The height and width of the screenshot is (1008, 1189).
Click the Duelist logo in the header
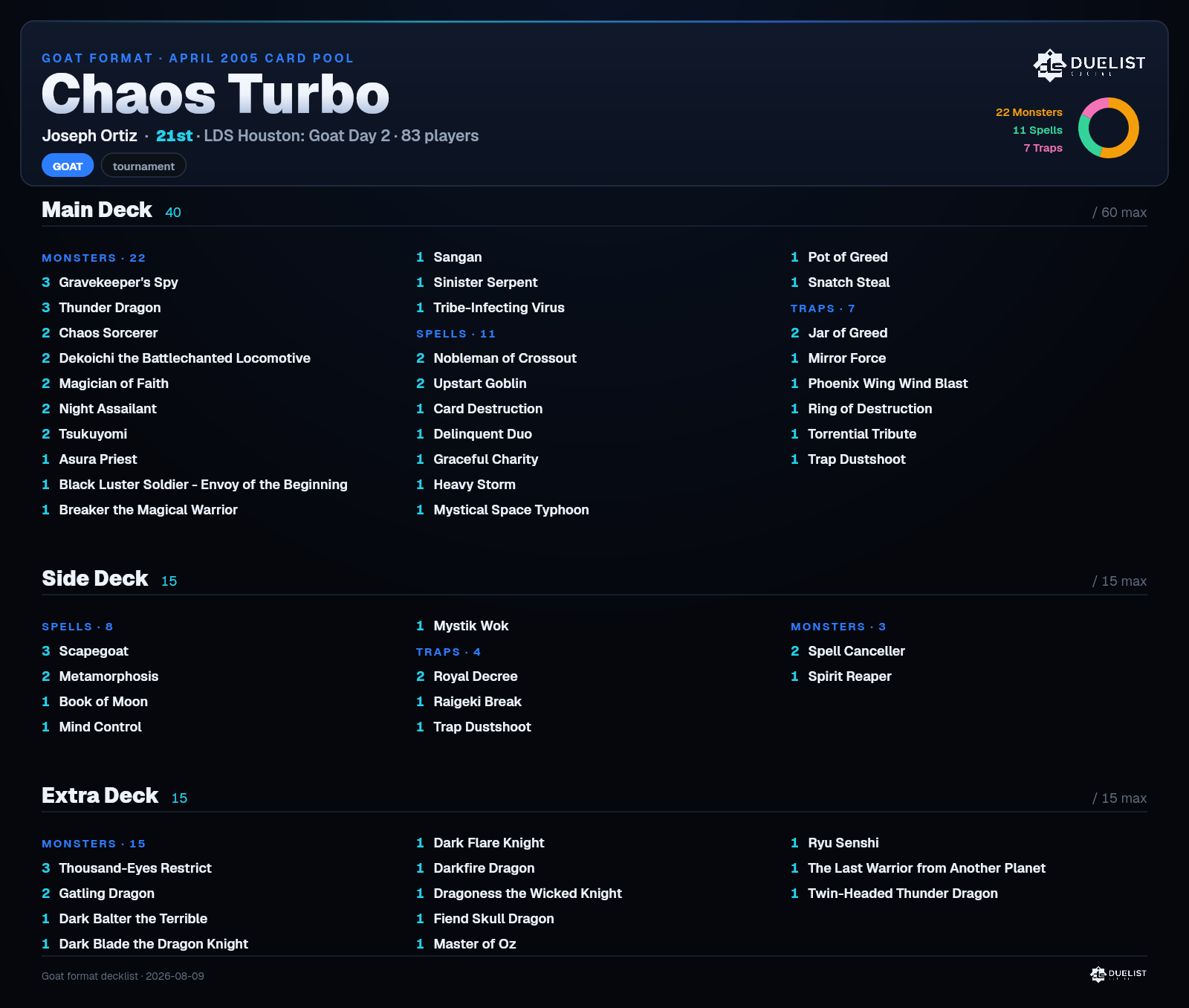pyautogui.click(x=1089, y=65)
